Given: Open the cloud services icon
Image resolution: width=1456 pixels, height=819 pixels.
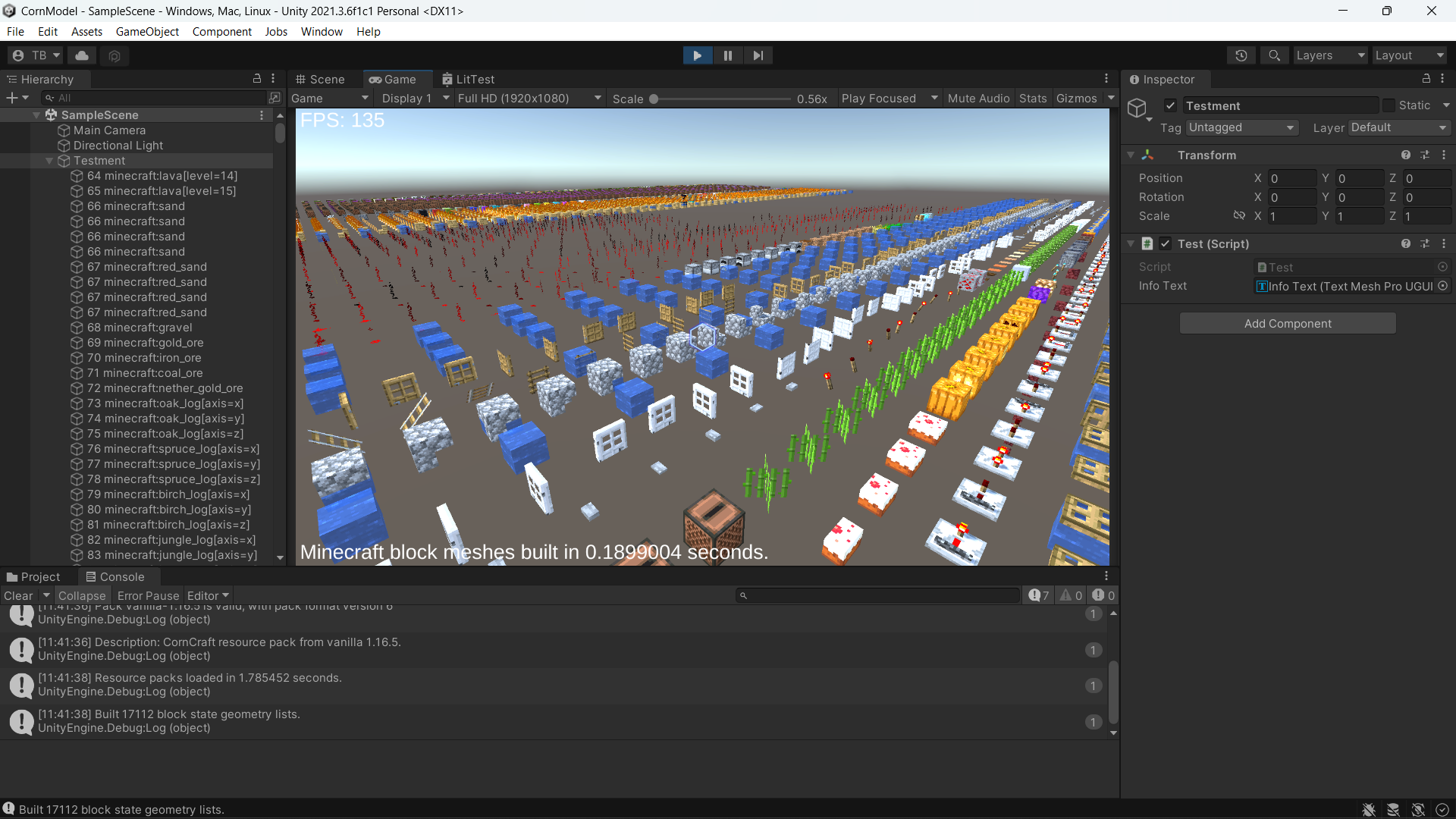Looking at the screenshot, I should point(82,55).
